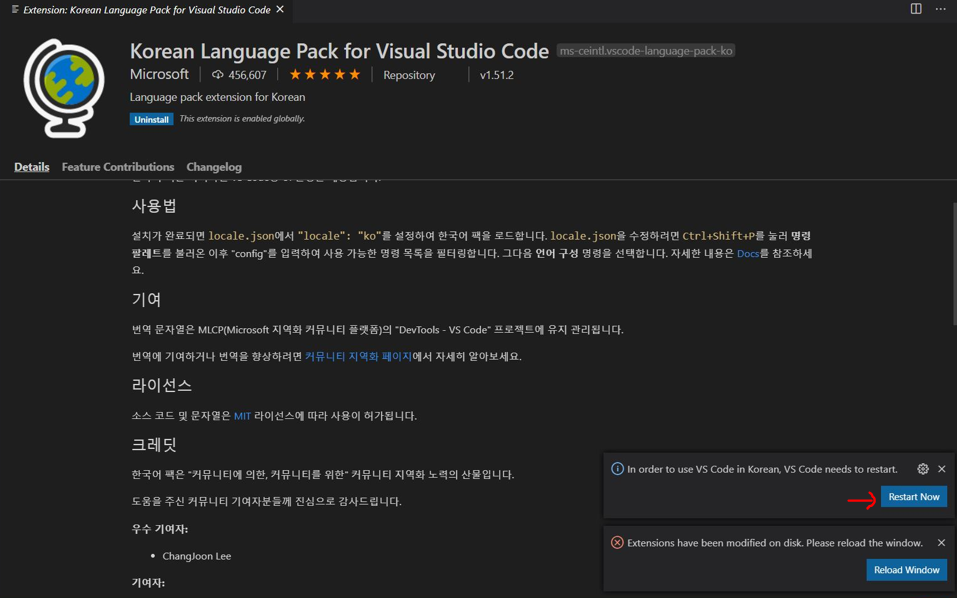Close the Korean Language Pack extension tab
The width and height of the screenshot is (957, 598).
pyautogui.click(x=280, y=9)
